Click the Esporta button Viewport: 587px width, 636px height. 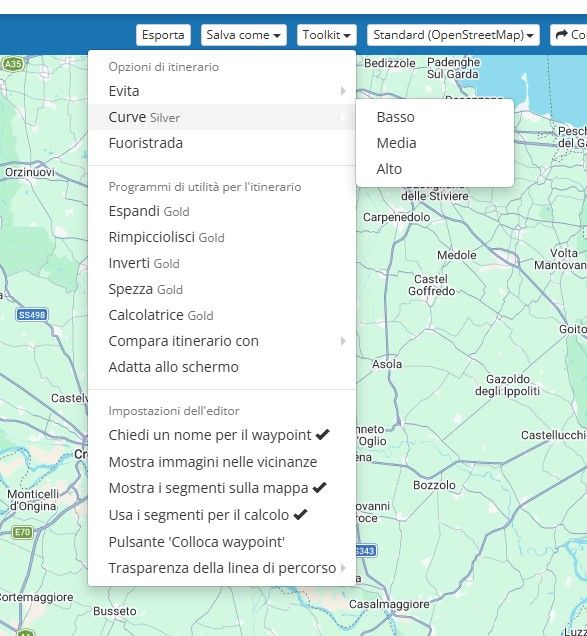[x=163, y=35]
